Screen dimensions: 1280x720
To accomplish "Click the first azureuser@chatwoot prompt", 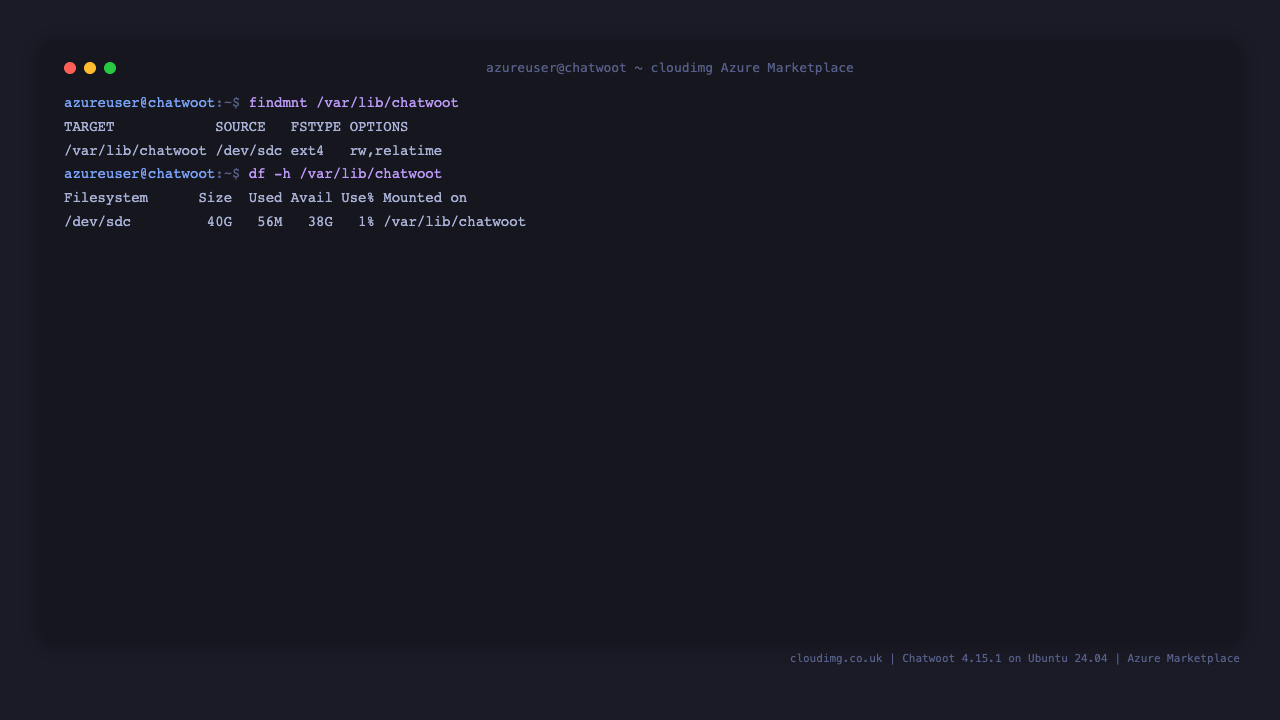I will pyautogui.click(x=139, y=103).
